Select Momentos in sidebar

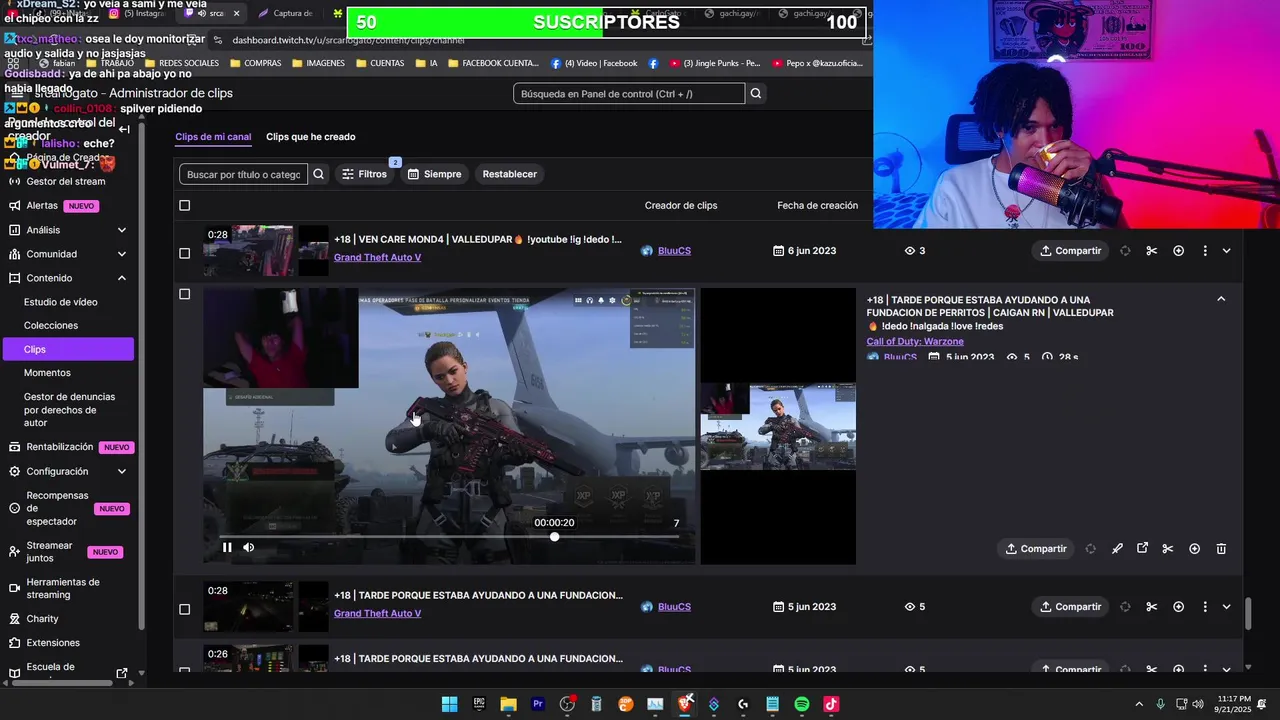(x=47, y=373)
